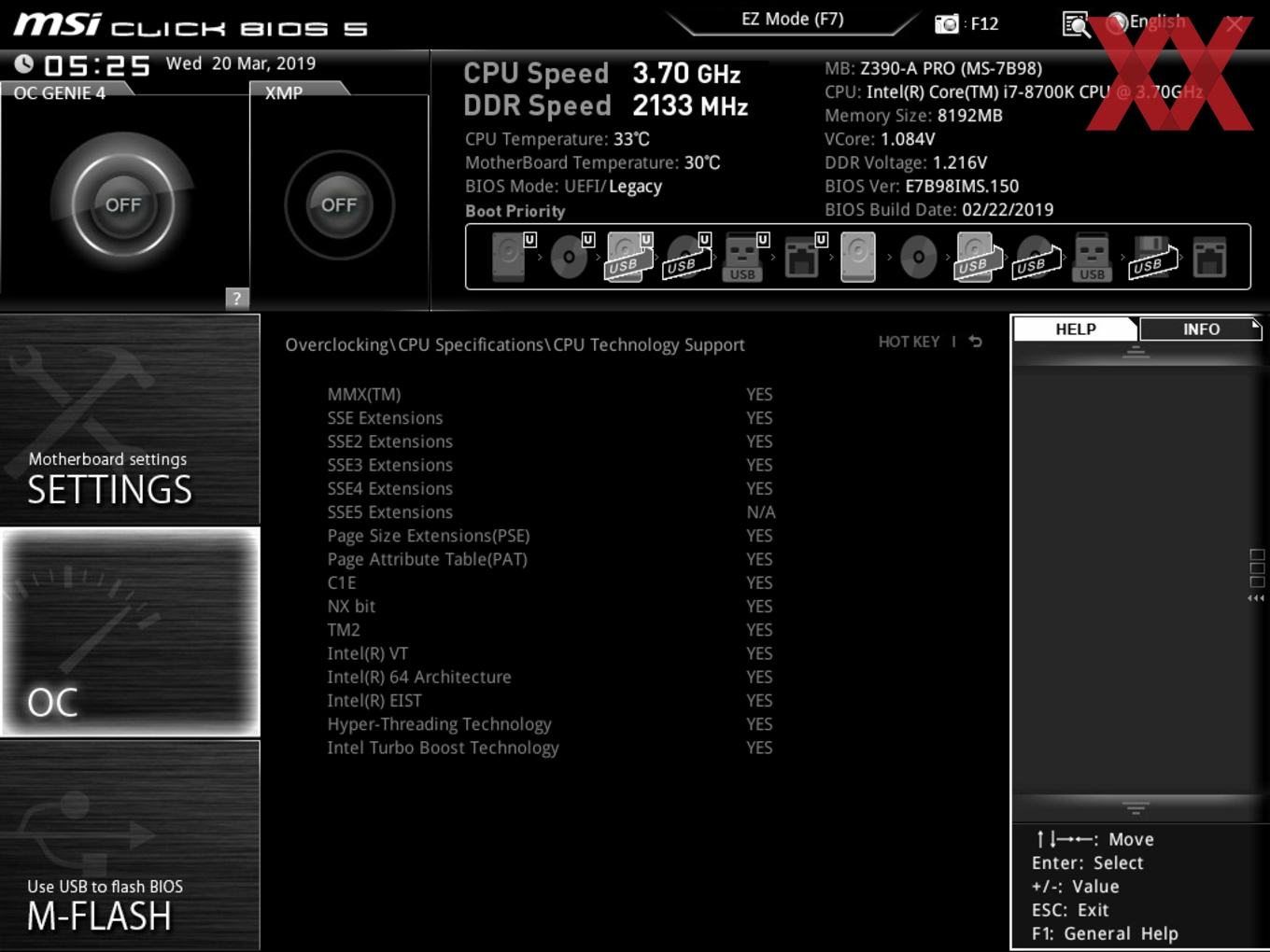The height and width of the screenshot is (952, 1270).
Task: Click the help panel top scroll handle
Action: tap(1136, 352)
